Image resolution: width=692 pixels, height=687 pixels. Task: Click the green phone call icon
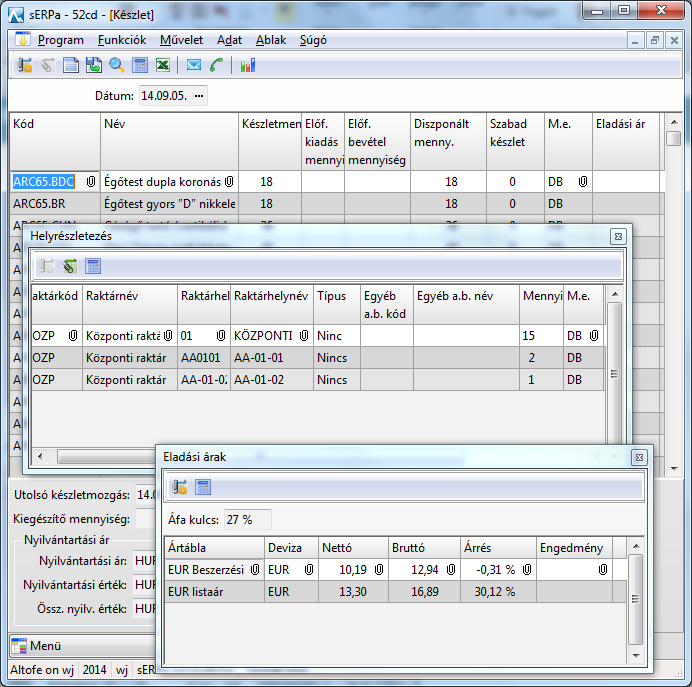click(x=216, y=65)
